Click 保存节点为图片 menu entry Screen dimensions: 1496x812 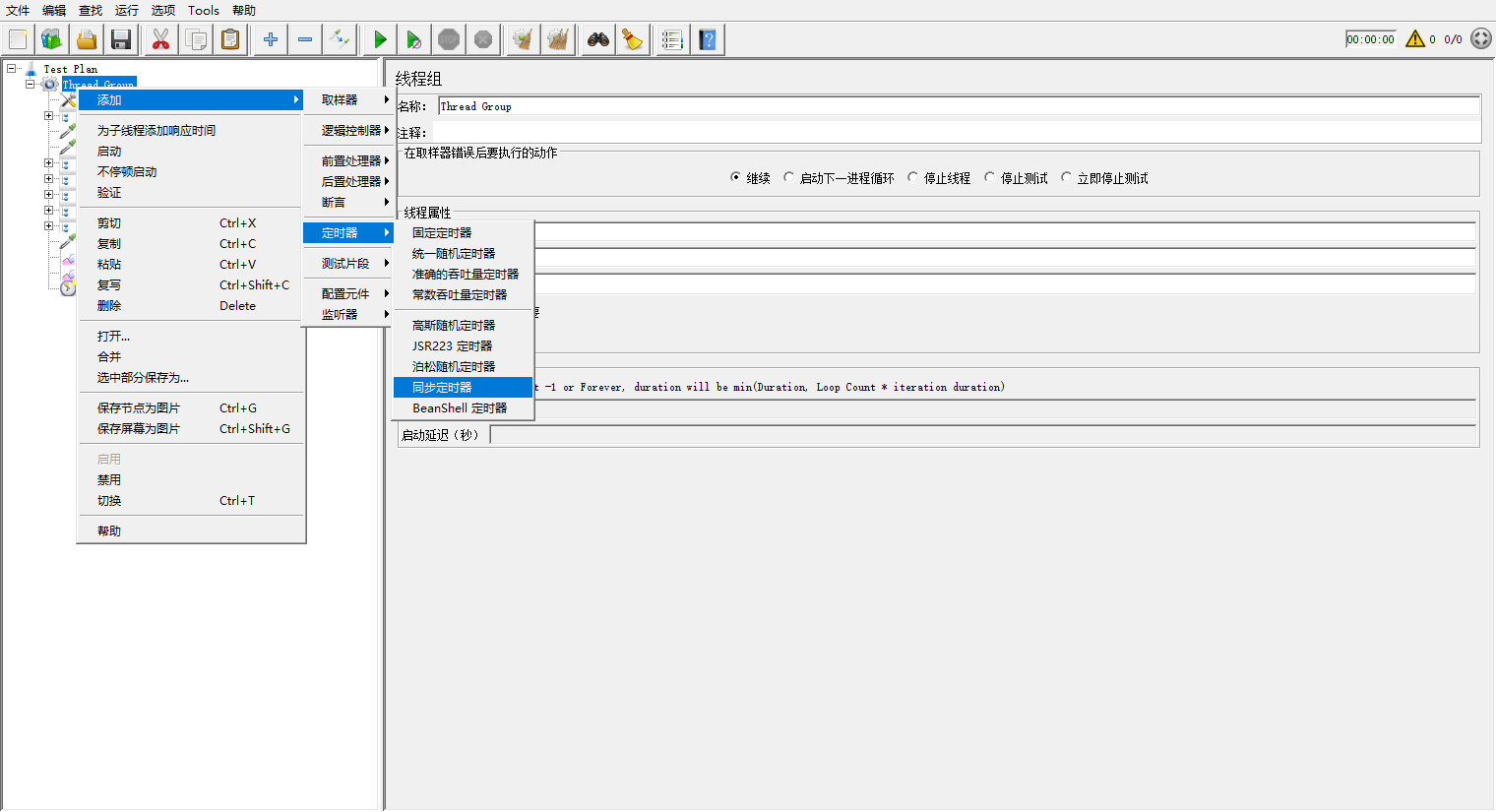point(191,407)
